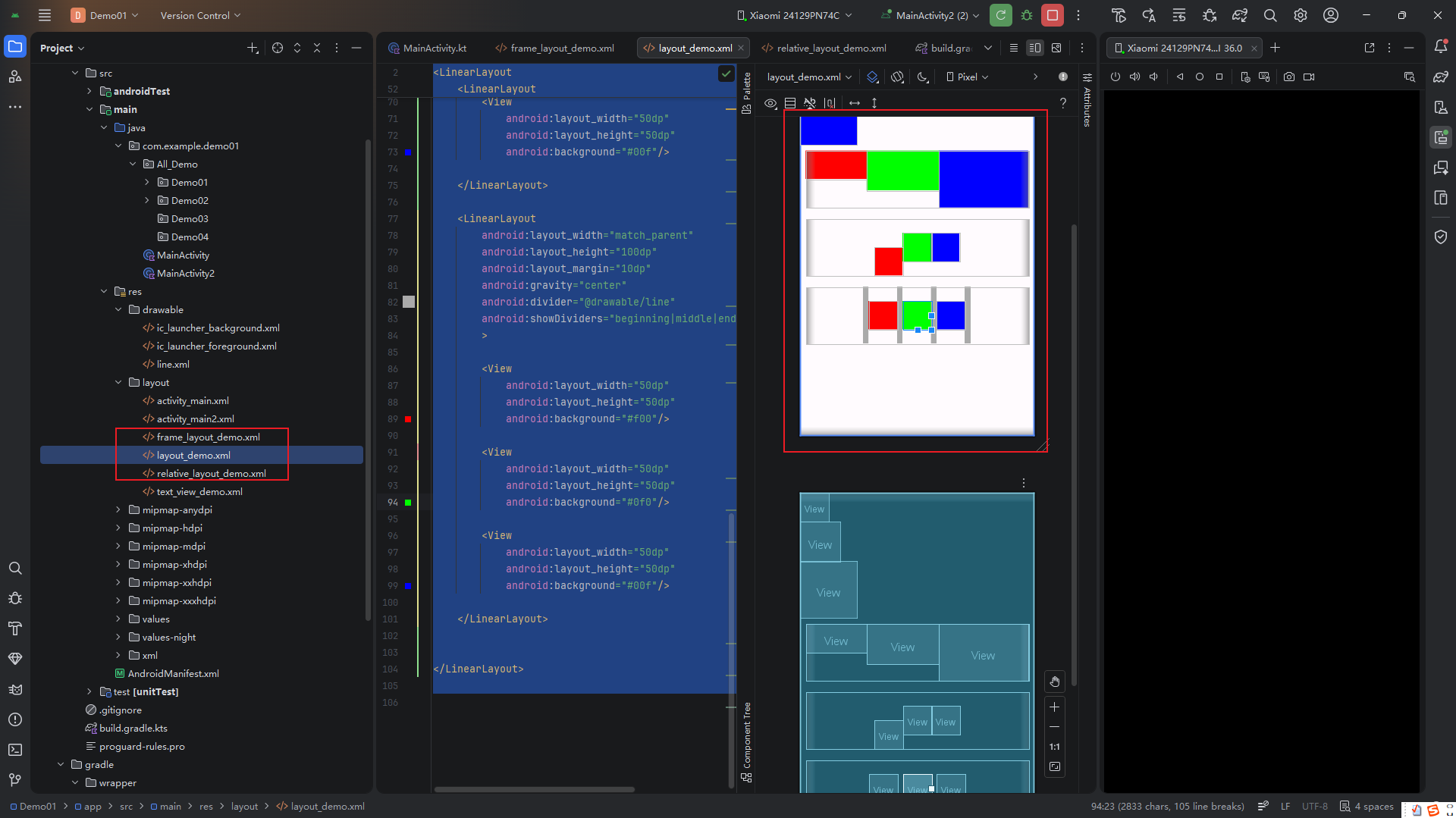Switch editor to Design-only view mode
The width and height of the screenshot is (1456, 818).
coord(1056,48)
